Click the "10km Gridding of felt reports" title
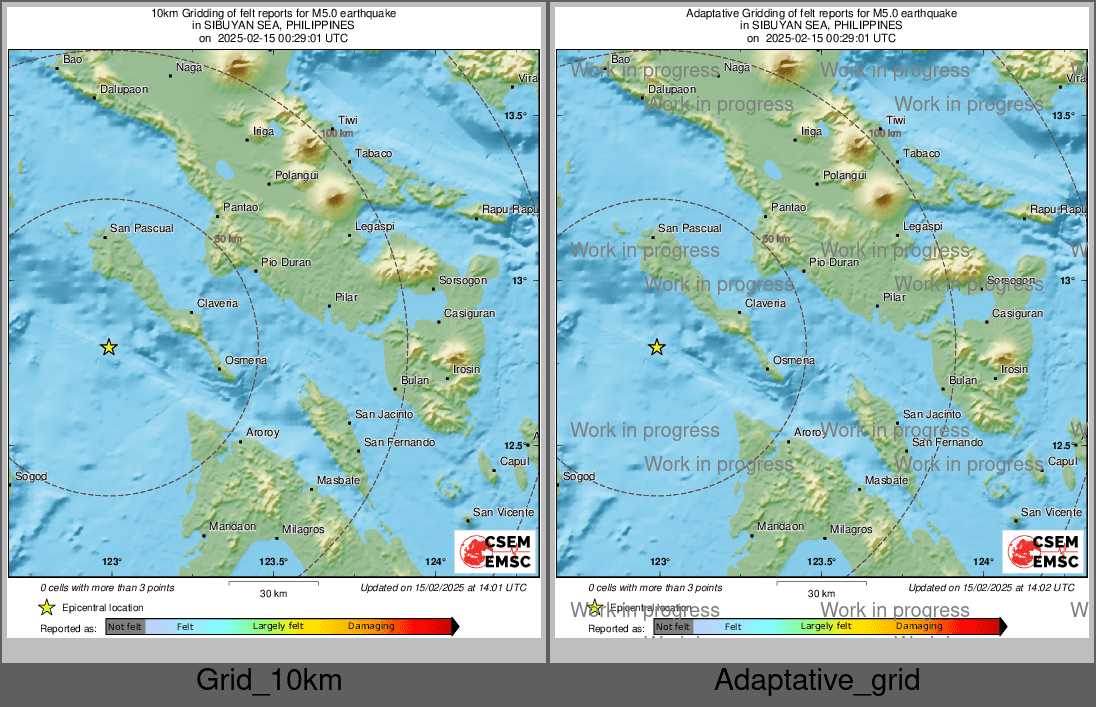The image size is (1096, 707). [274, 14]
